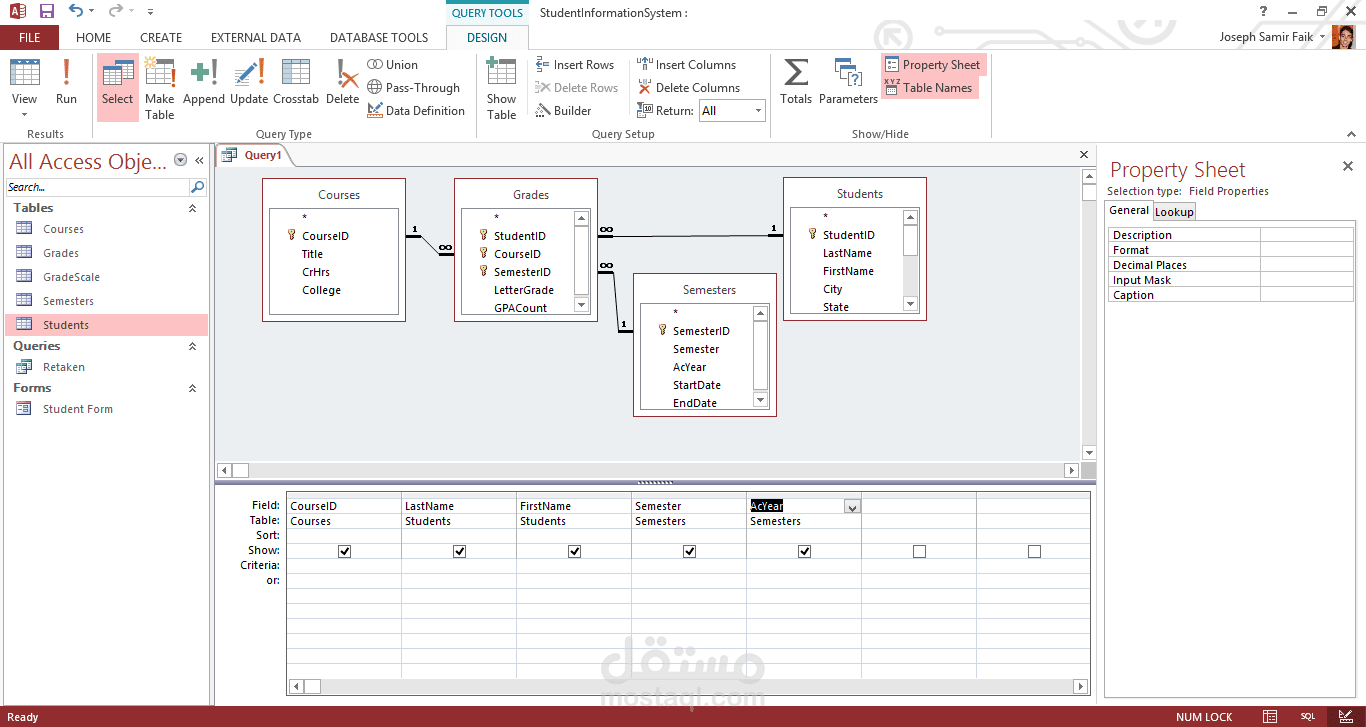This screenshot has height=727, width=1366.
Task: Change the query to a Make Table query
Action: point(159,85)
